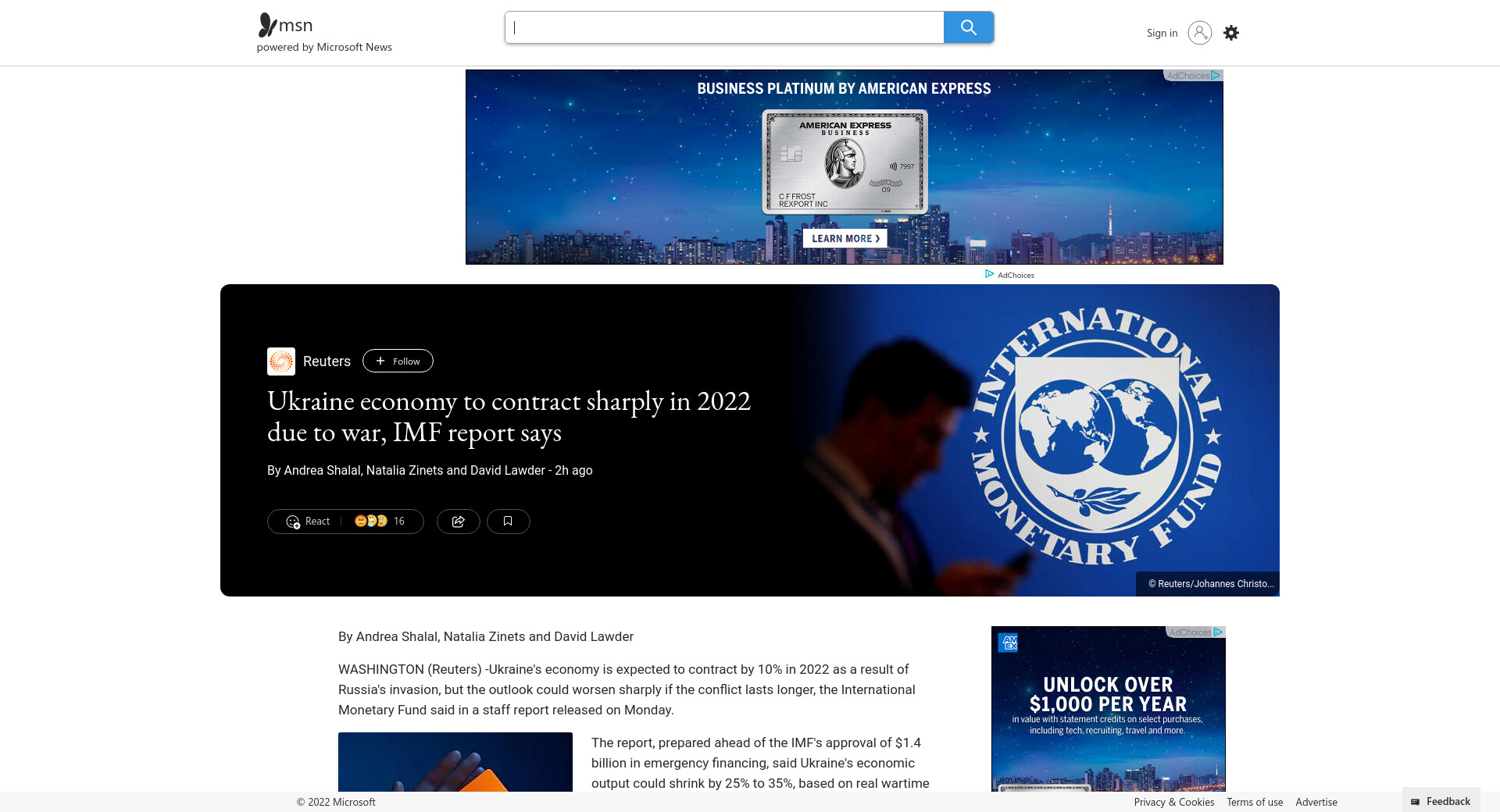The height and width of the screenshot is (812, 1500).
Task: Click the Reuters publisher name
Action: (x=327, y=361)
